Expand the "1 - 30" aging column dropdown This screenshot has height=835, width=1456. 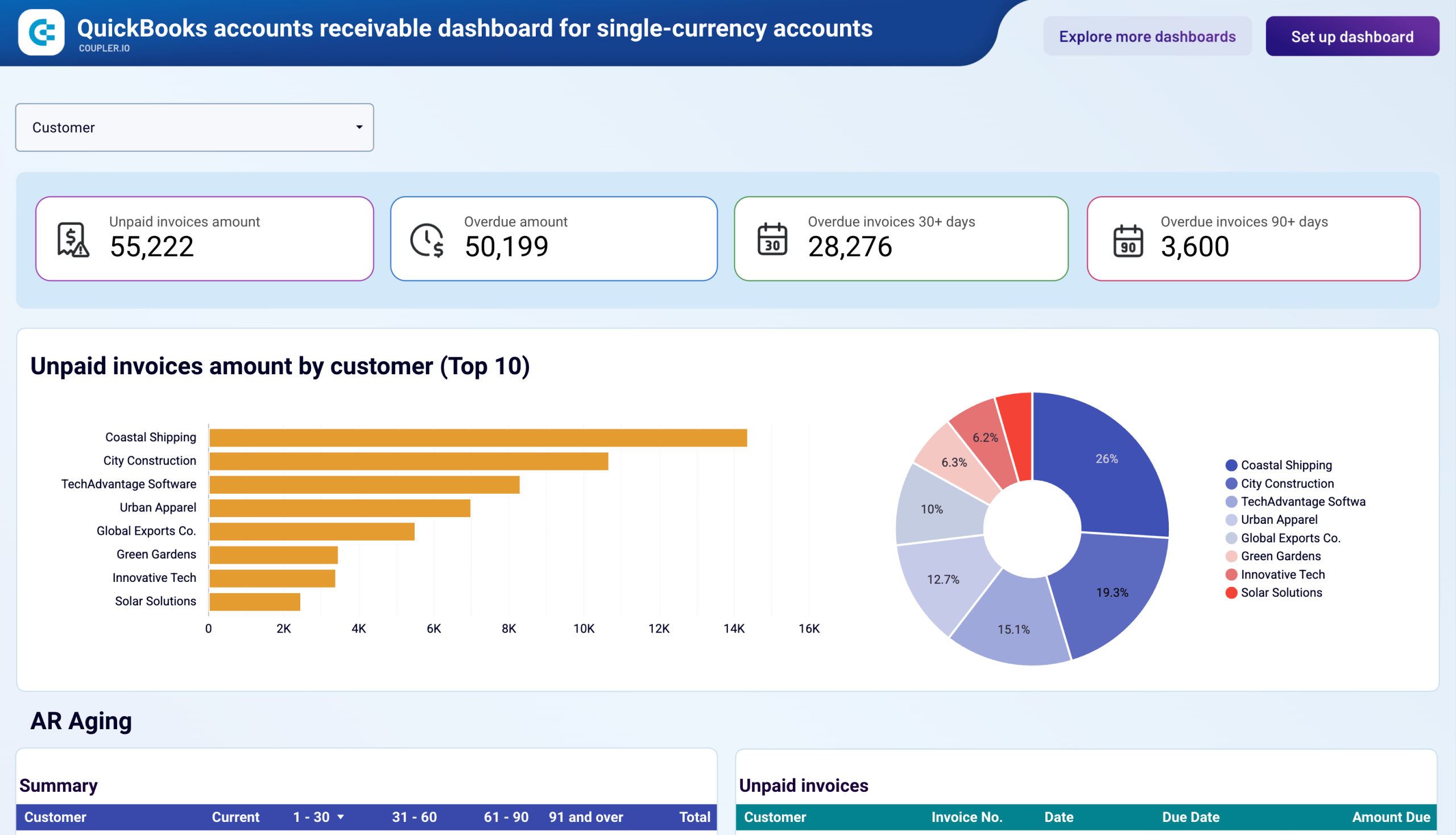tap(342, 817)
